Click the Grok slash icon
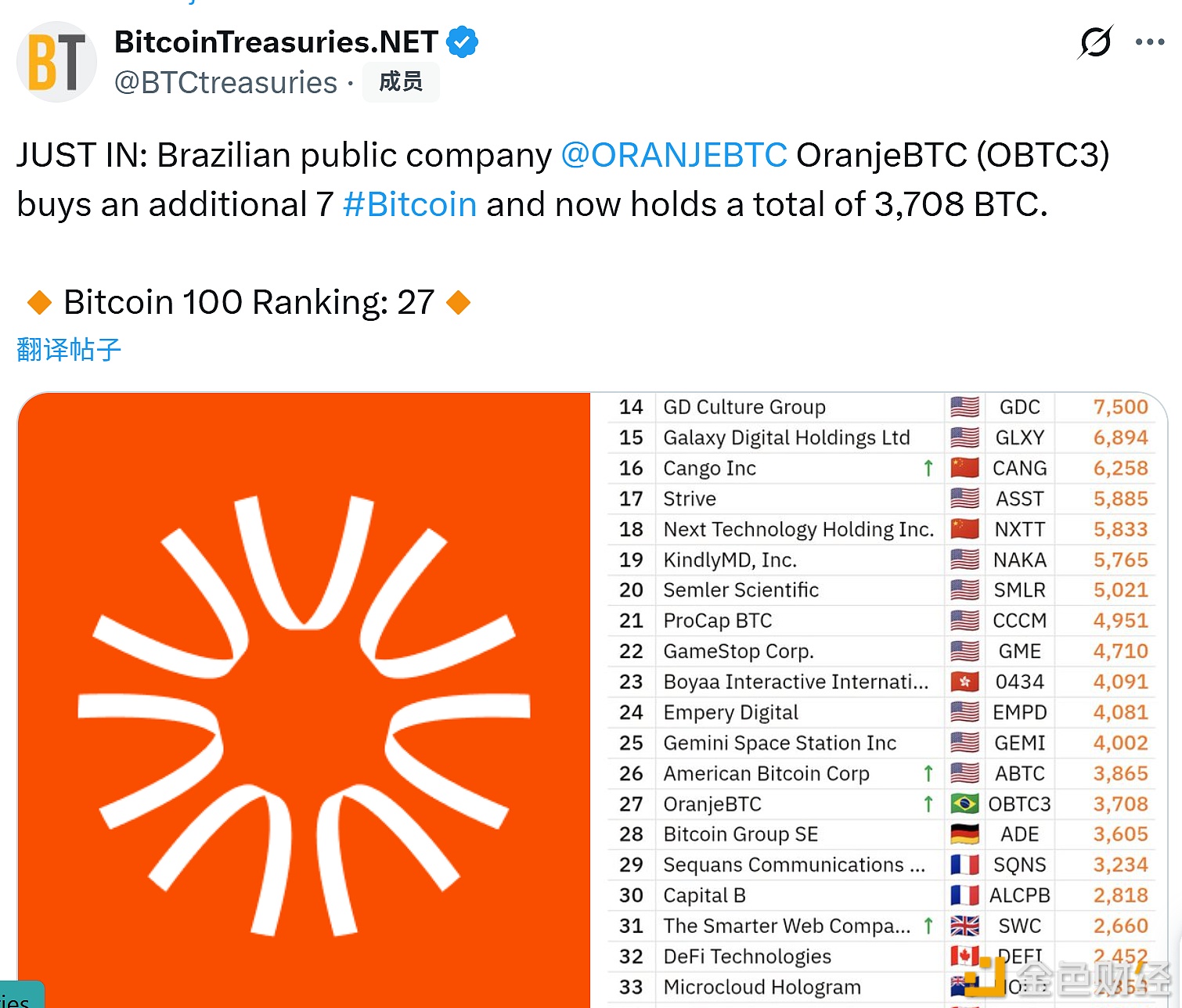 pos(1095,42)
